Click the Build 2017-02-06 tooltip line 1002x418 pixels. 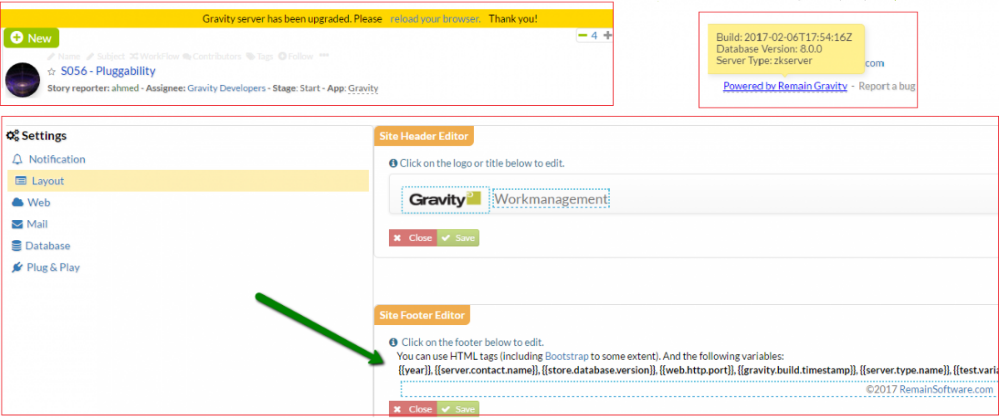(x=784, y=37)
